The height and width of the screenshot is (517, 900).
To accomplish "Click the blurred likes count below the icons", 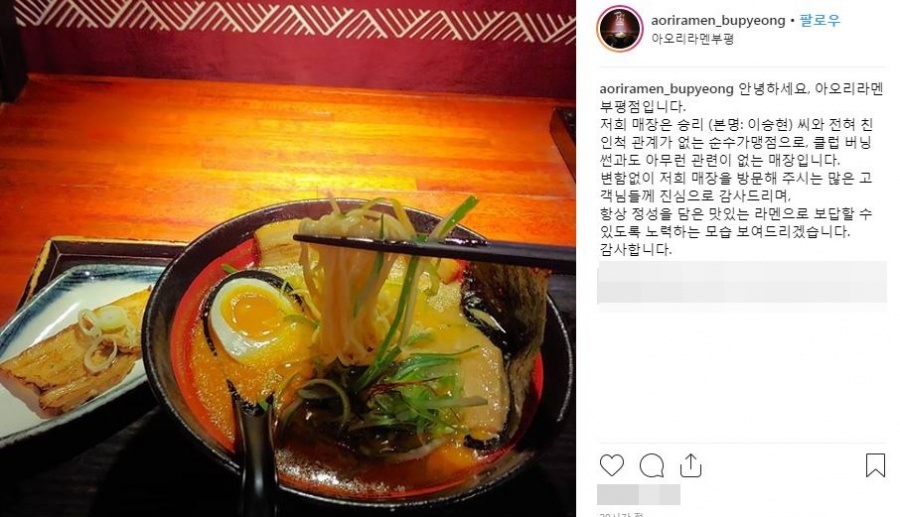I will pos(638,495).
